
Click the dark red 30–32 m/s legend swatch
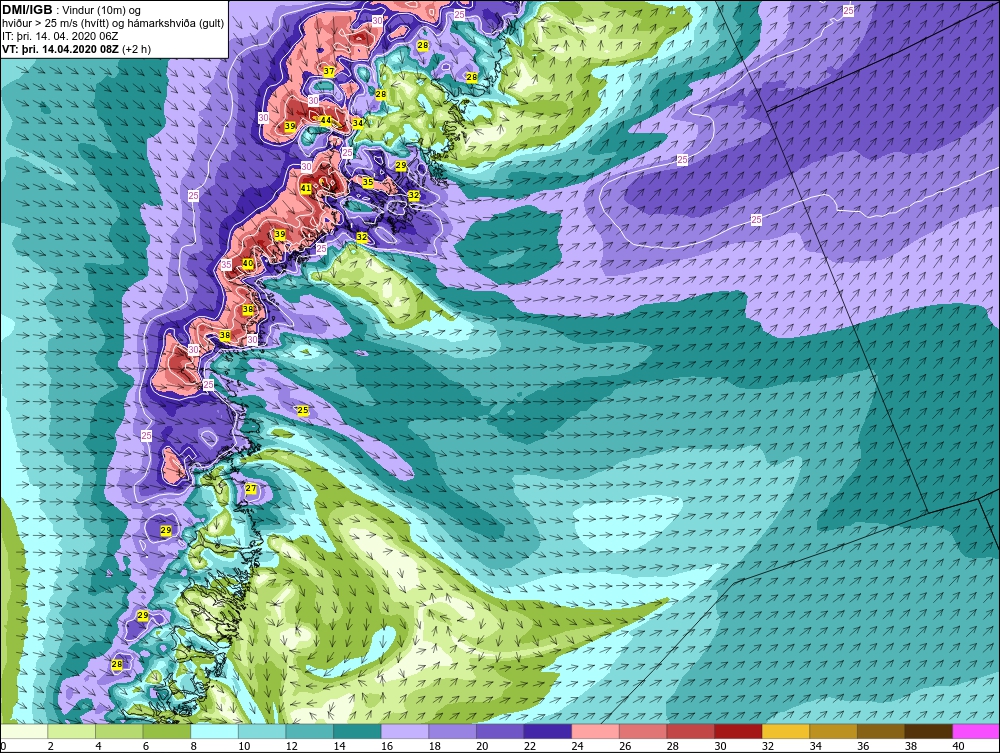pos(738,731)
